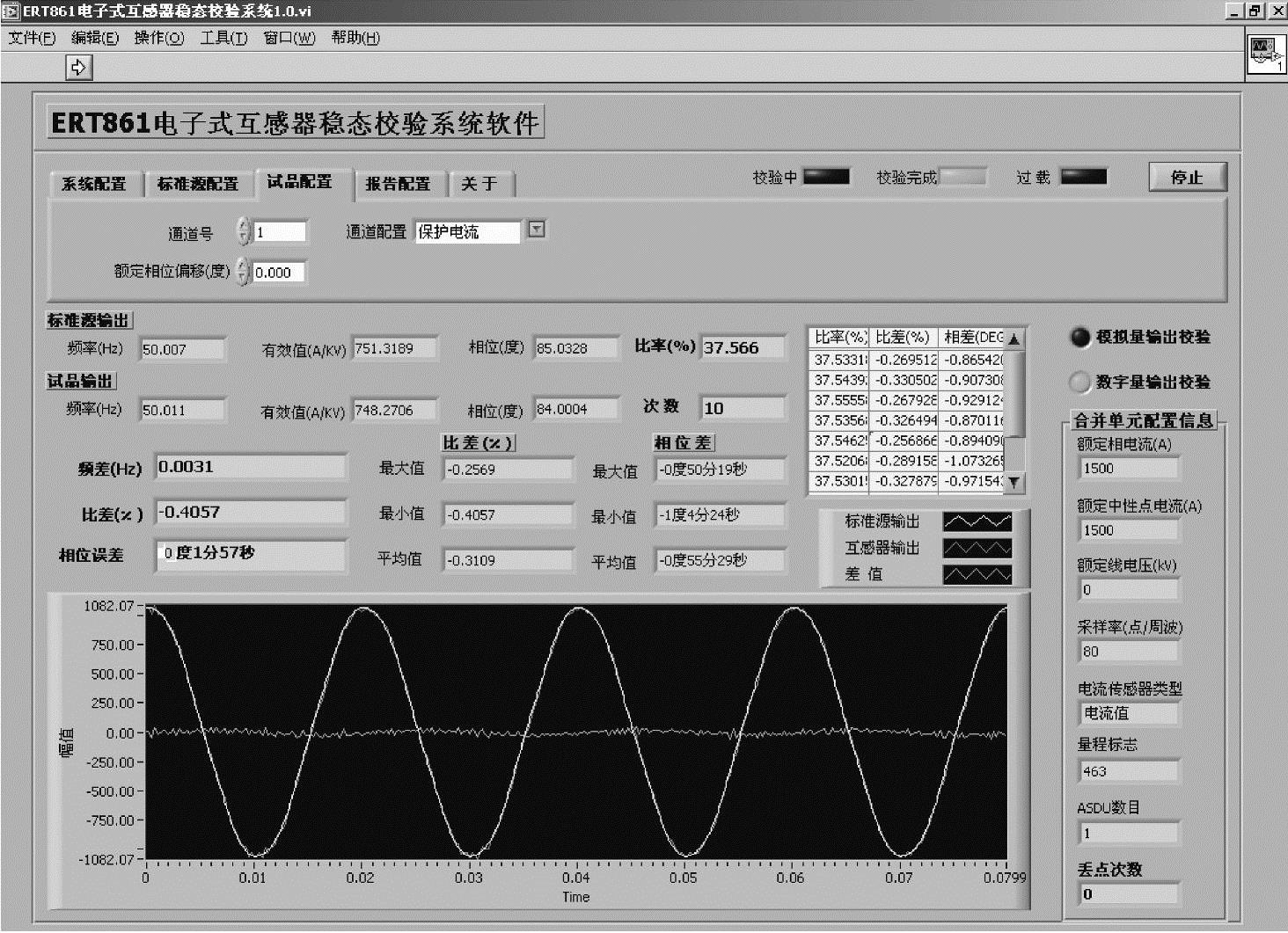Click the 通道号 stepper arrows
The height and width of the screenshot is (933, 1288).
tap(244, 232)
